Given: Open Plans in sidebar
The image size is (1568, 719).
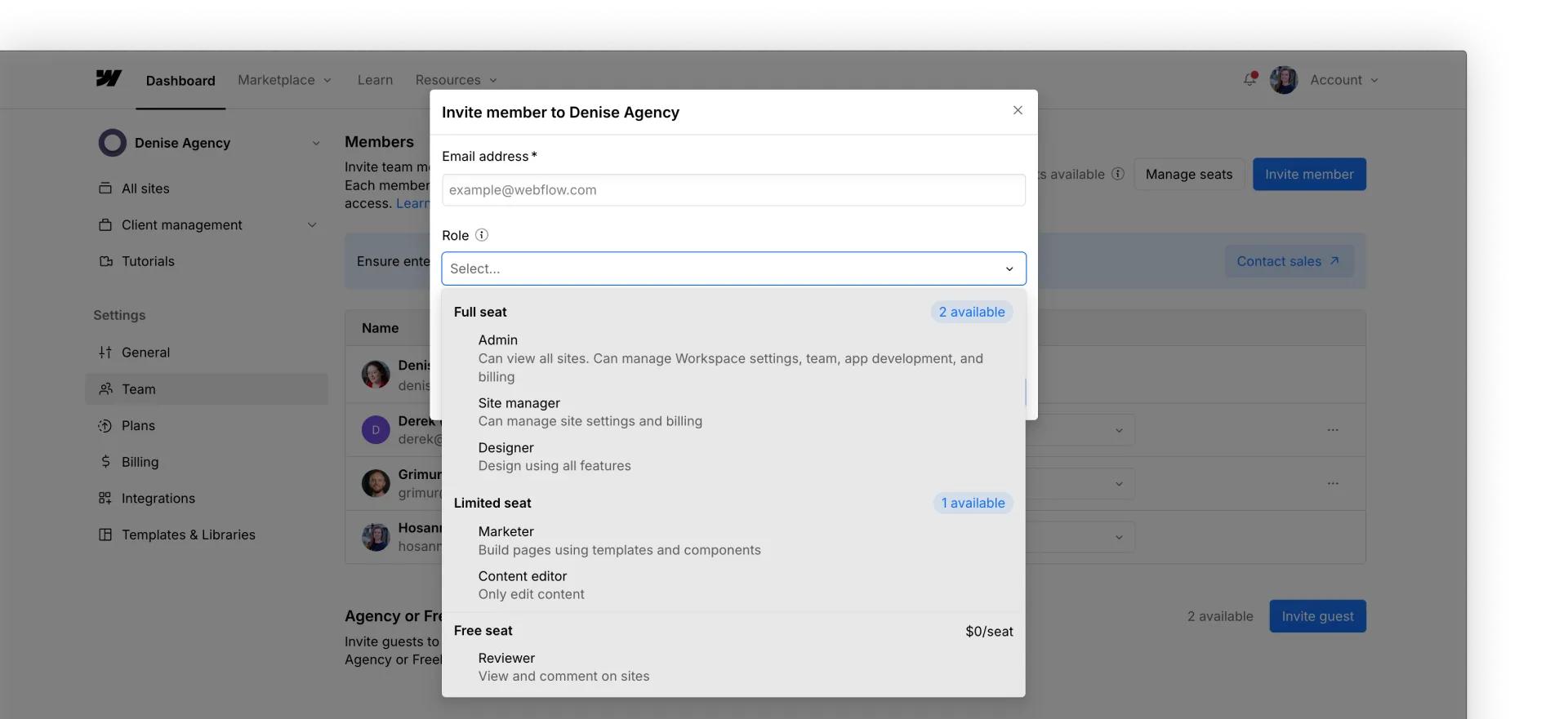Looking at the screenshot, I should (207, 426).
